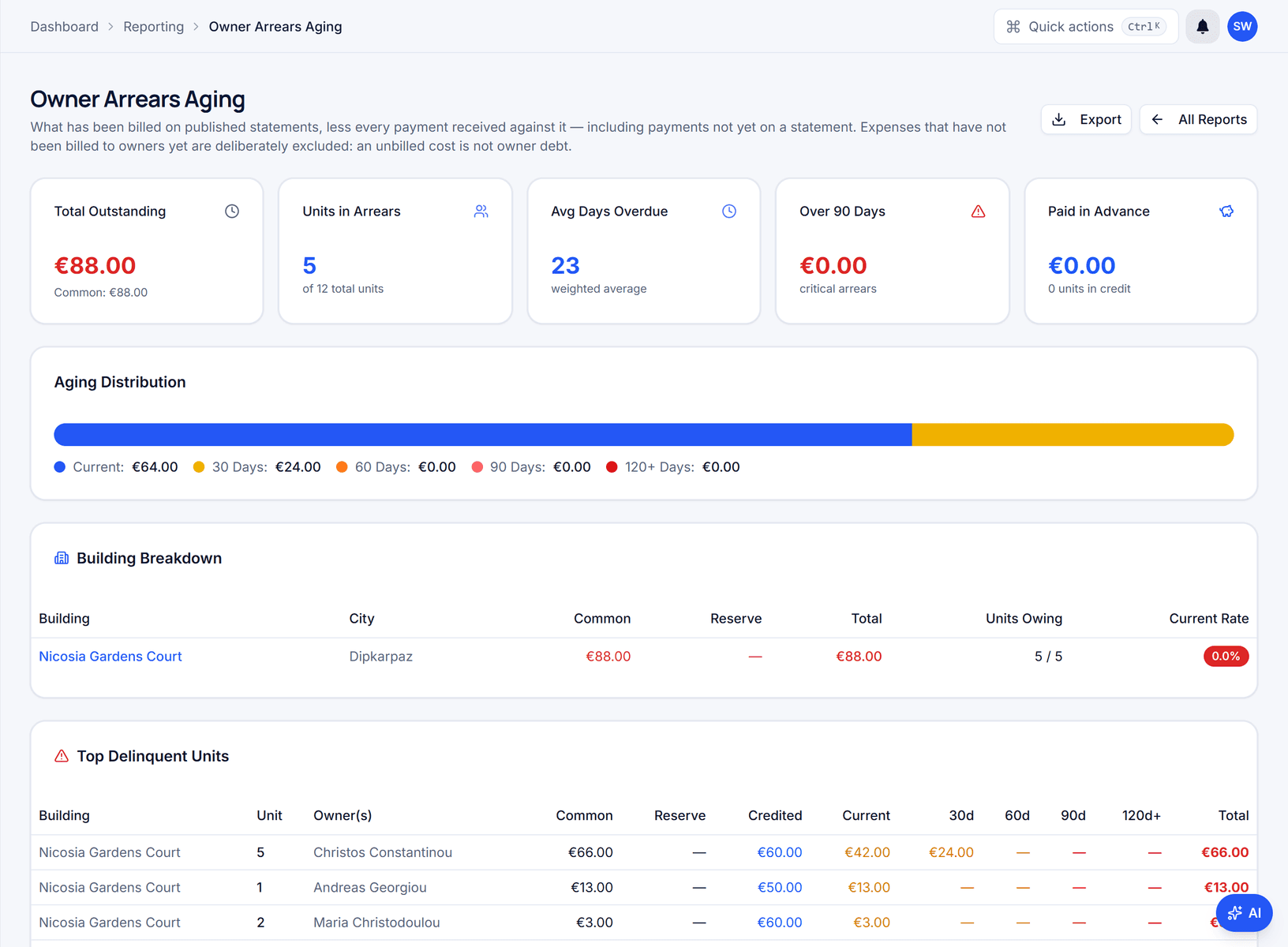This screenshot has width=1288, height=947.
Task: Click the people icon in Units in Arrears card
Action: click(x=481, y=211)
